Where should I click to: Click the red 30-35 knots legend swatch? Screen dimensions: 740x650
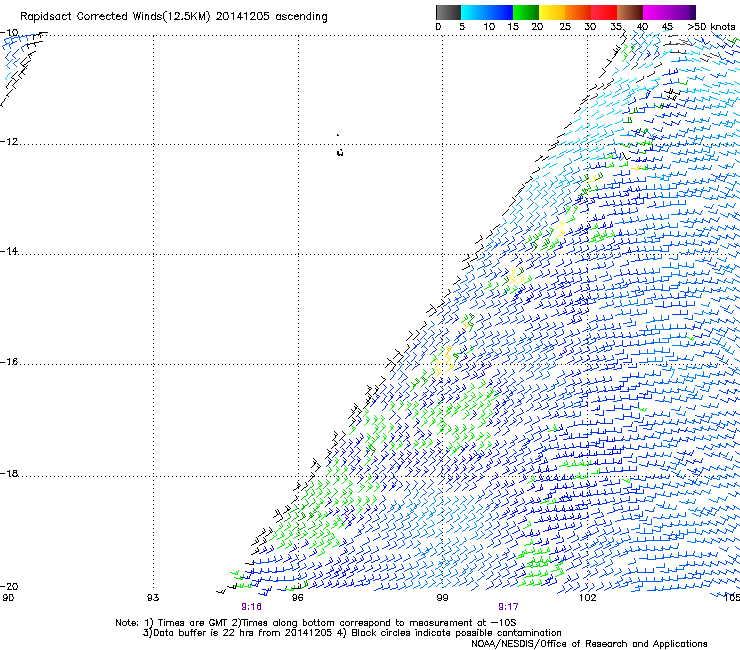point(604,12)
